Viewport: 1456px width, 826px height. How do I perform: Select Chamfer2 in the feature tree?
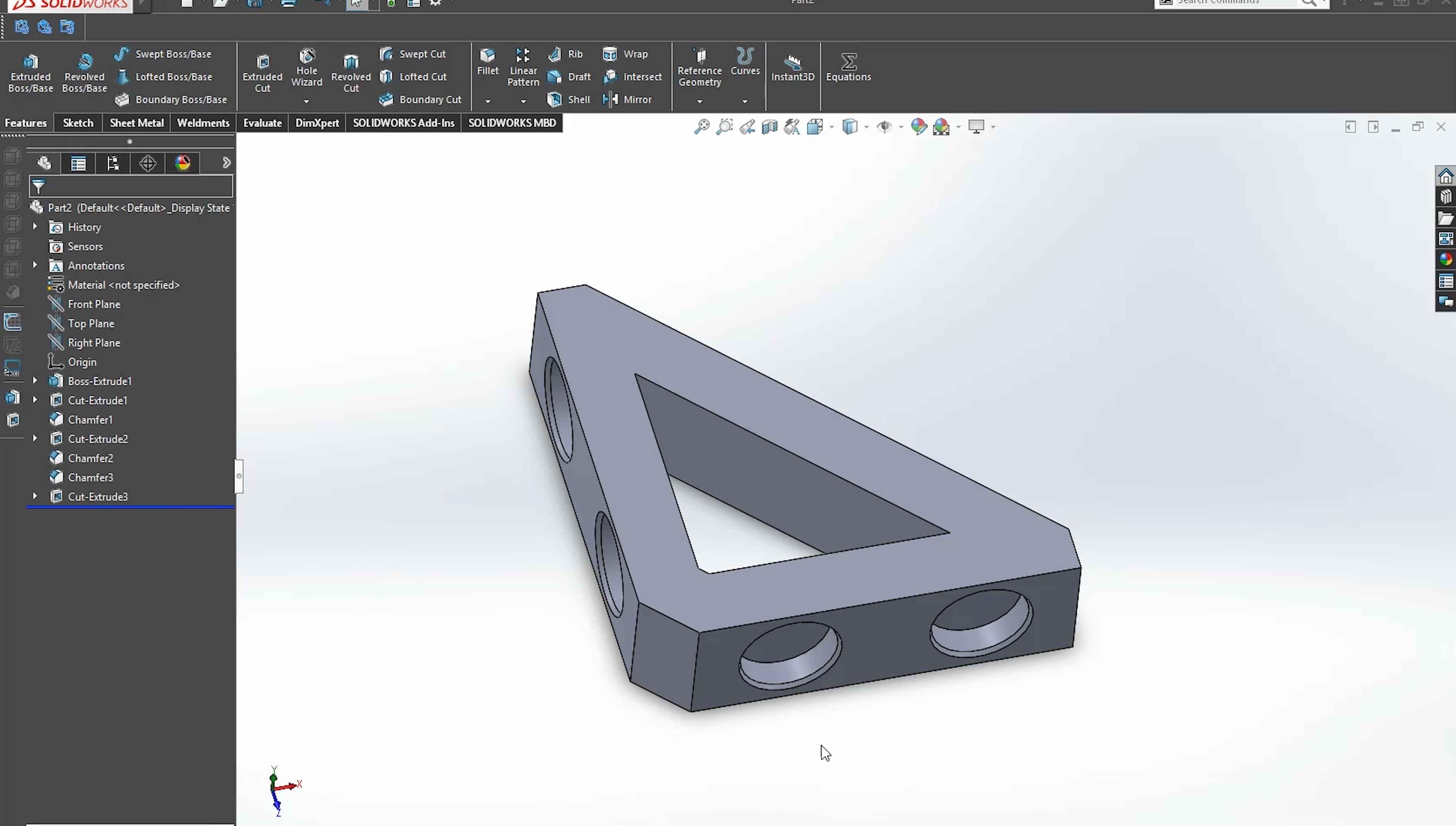(x=90, y=458)
